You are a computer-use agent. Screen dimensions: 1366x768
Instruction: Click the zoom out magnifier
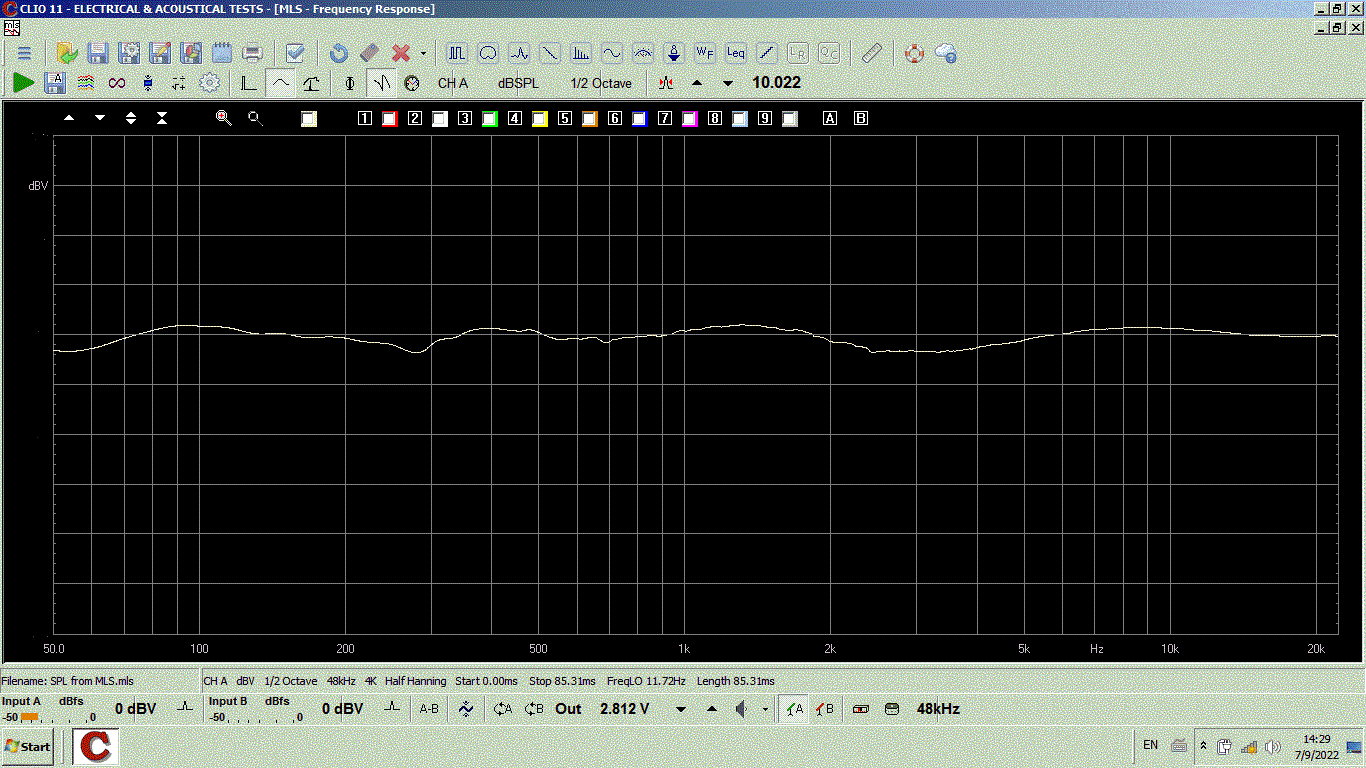coord(255,118)
